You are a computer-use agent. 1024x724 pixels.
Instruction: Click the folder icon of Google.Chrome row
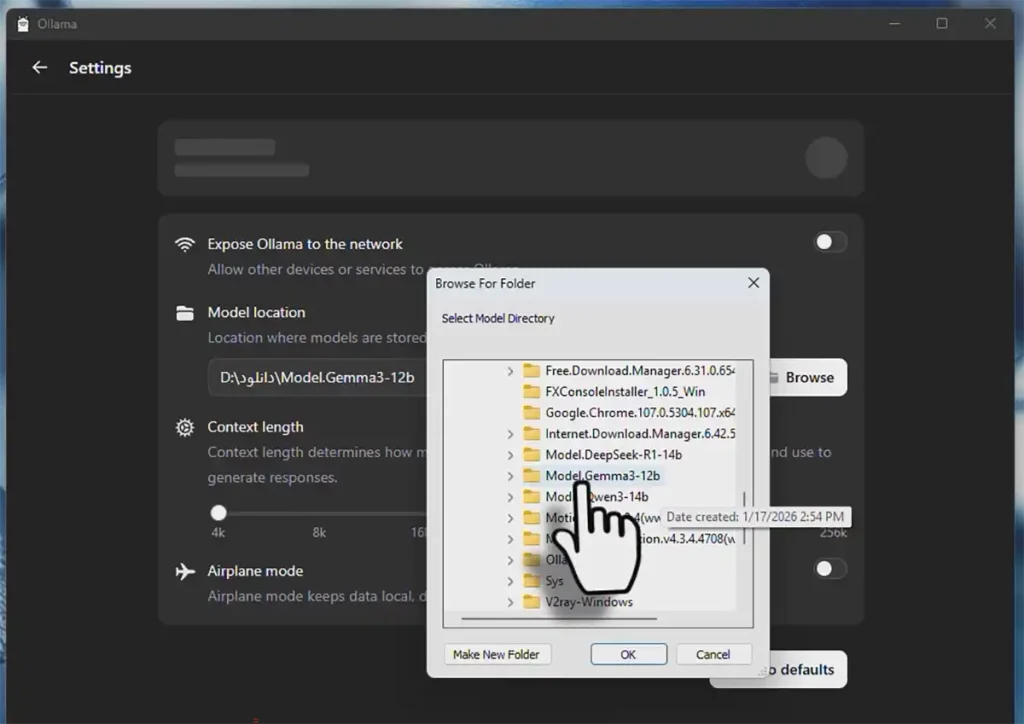pos(532,413)
